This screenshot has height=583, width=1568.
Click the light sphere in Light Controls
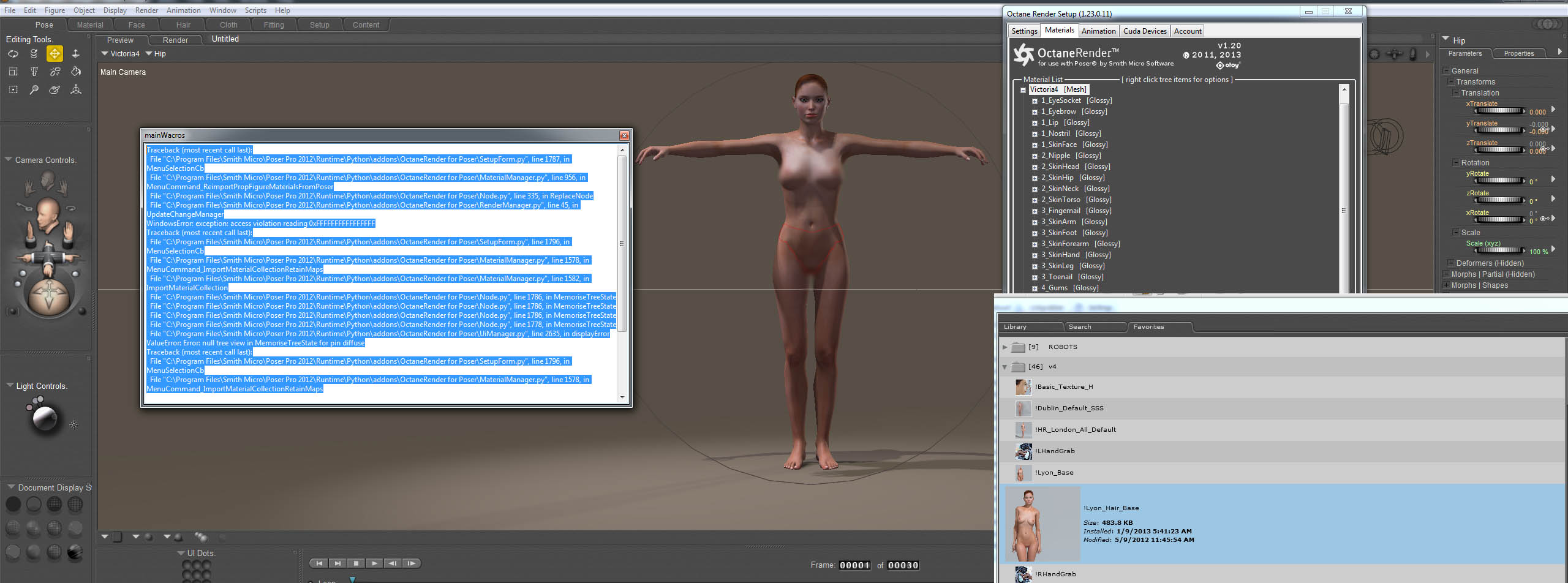[x=44, y=418]
